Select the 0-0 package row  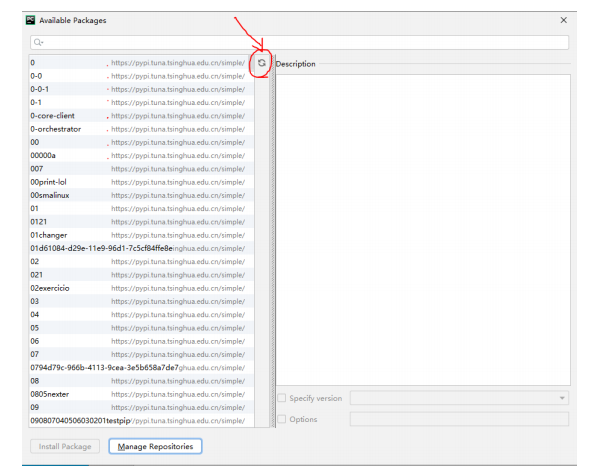click(141, 76)
